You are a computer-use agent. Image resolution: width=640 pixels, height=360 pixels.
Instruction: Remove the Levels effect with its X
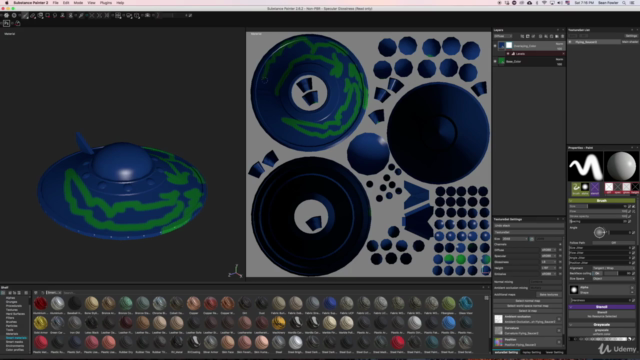(563, 53)
